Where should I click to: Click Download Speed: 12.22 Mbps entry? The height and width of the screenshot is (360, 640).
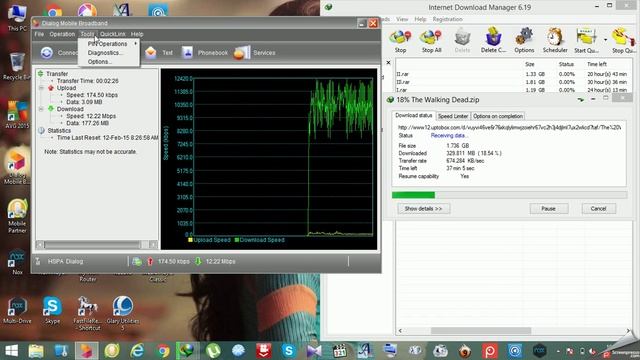point(91,116)
